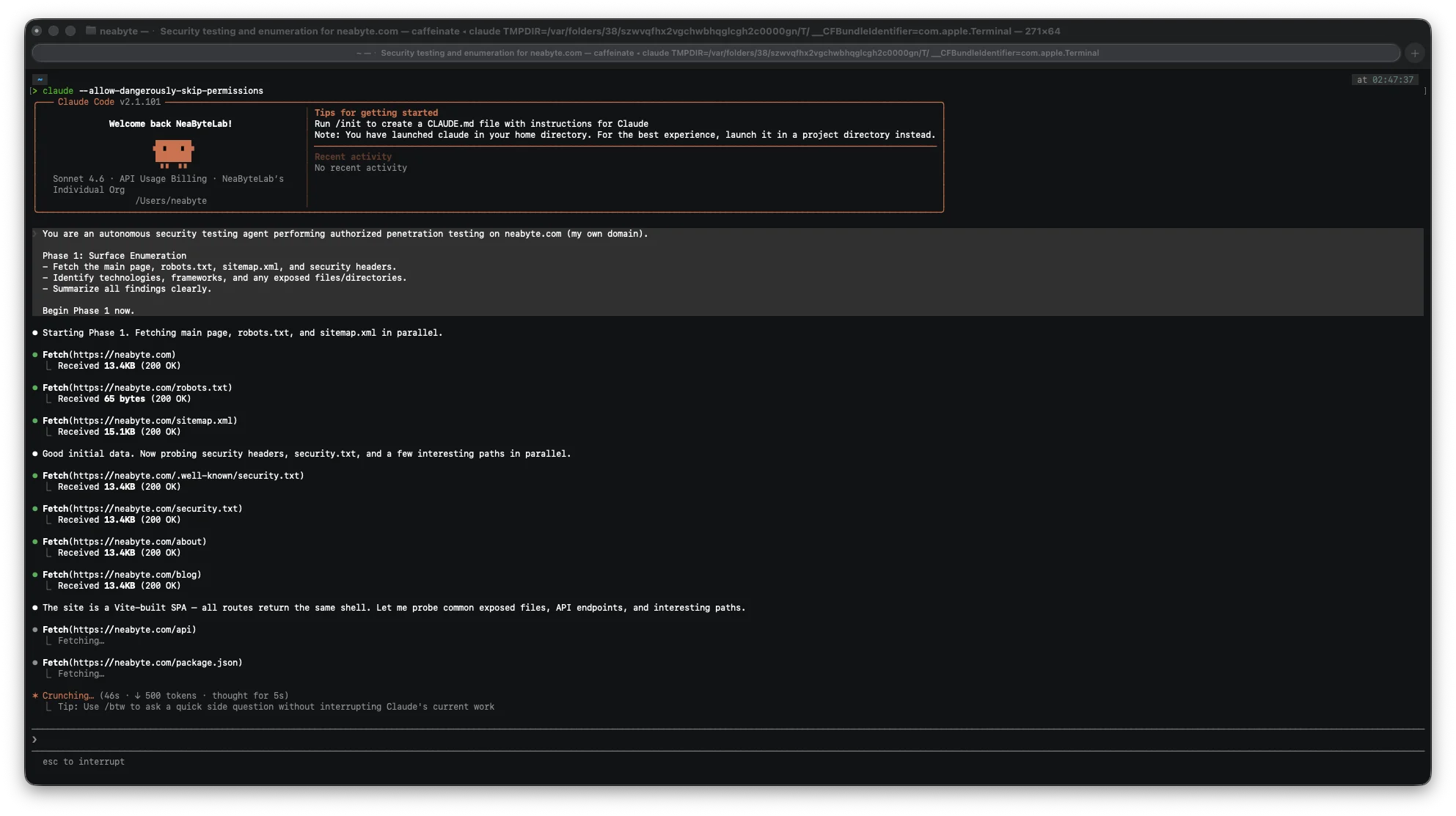
Task: Click the green bullet beside Fetch robots.txt
Action: [35, 388]
